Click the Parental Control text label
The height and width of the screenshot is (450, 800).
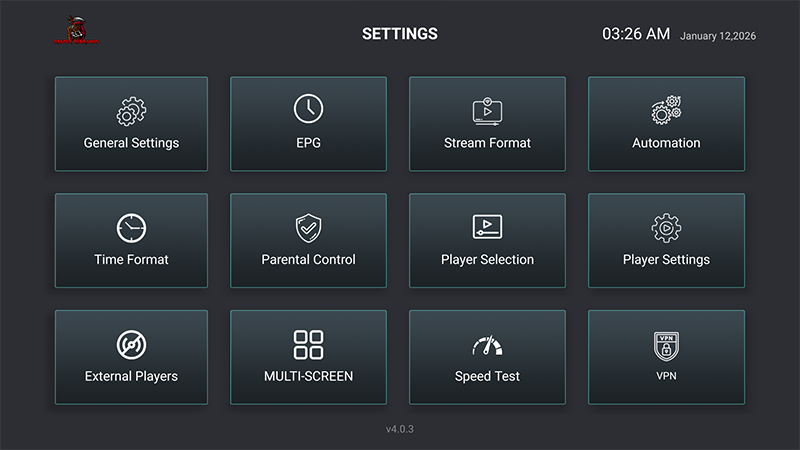[308, 260]
